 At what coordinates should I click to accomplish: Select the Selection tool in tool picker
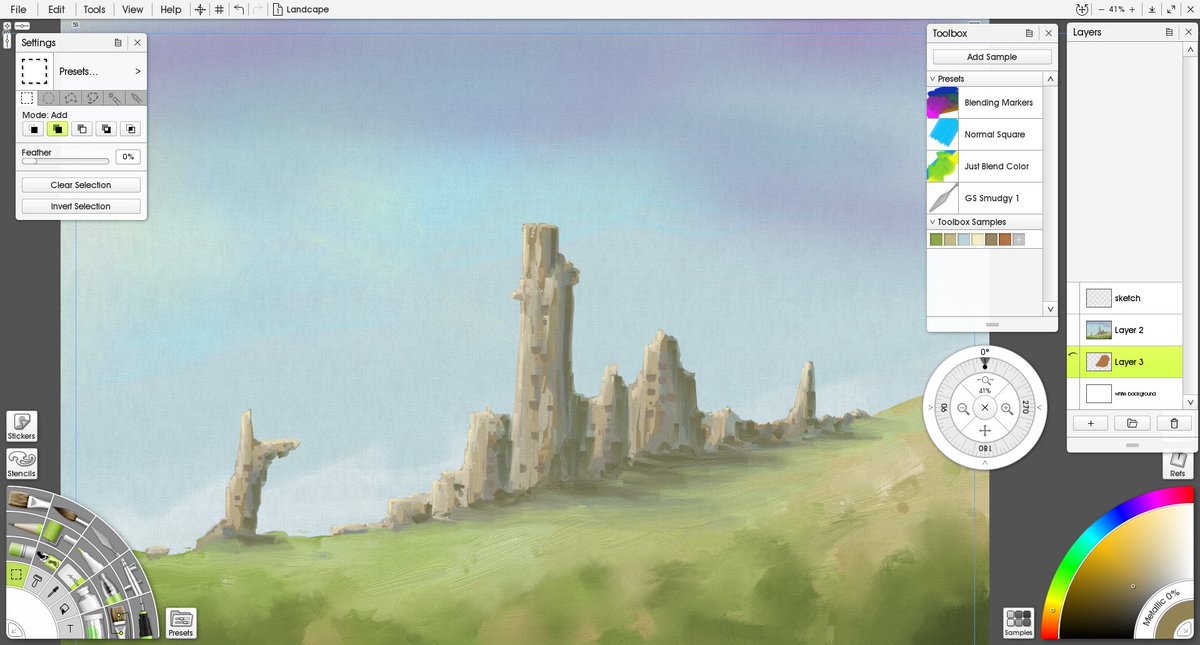click(16, 574)
